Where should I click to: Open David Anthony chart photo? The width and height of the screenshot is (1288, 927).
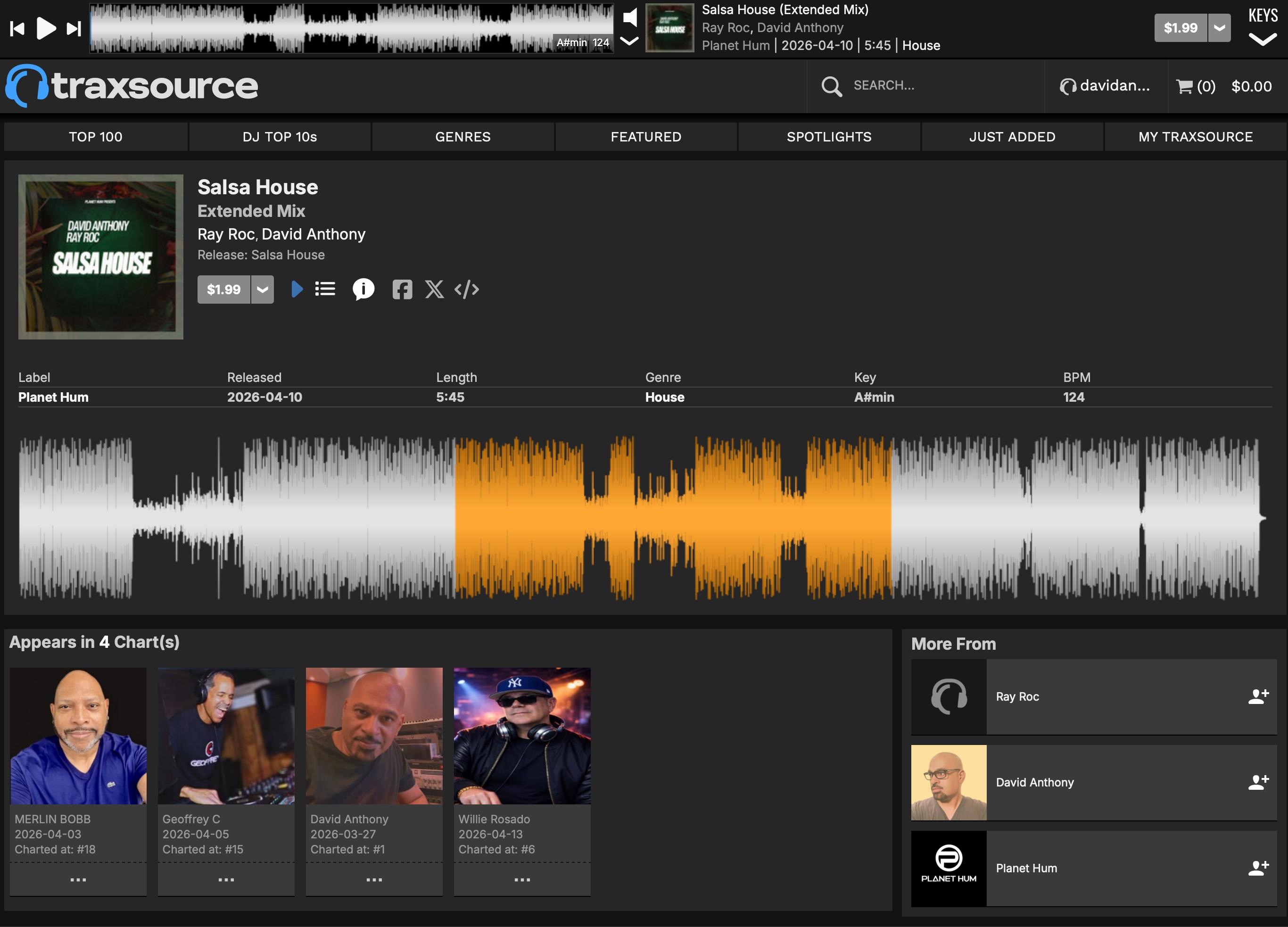tap(374, 736)
